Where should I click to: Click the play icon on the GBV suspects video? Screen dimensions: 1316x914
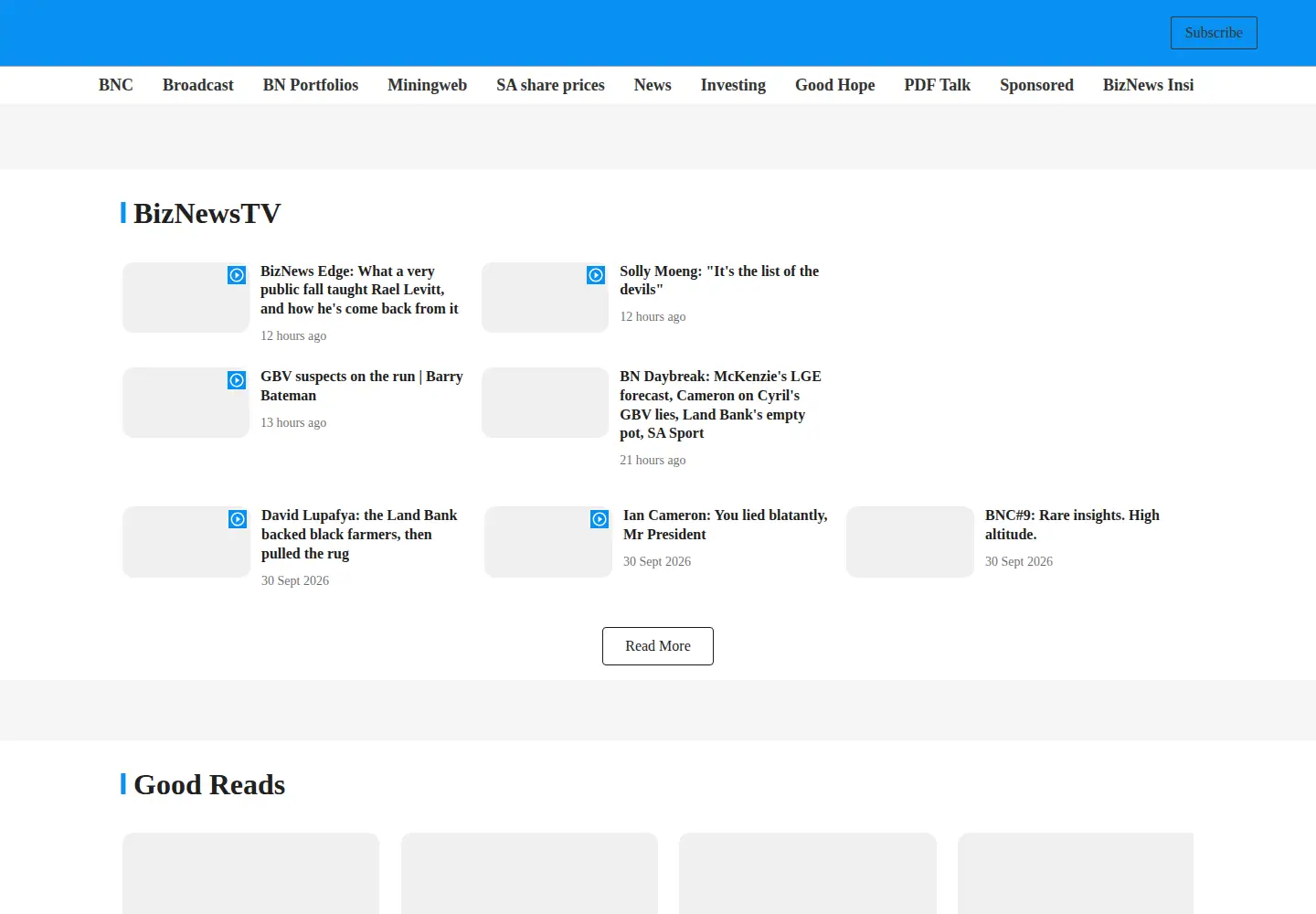237,380
